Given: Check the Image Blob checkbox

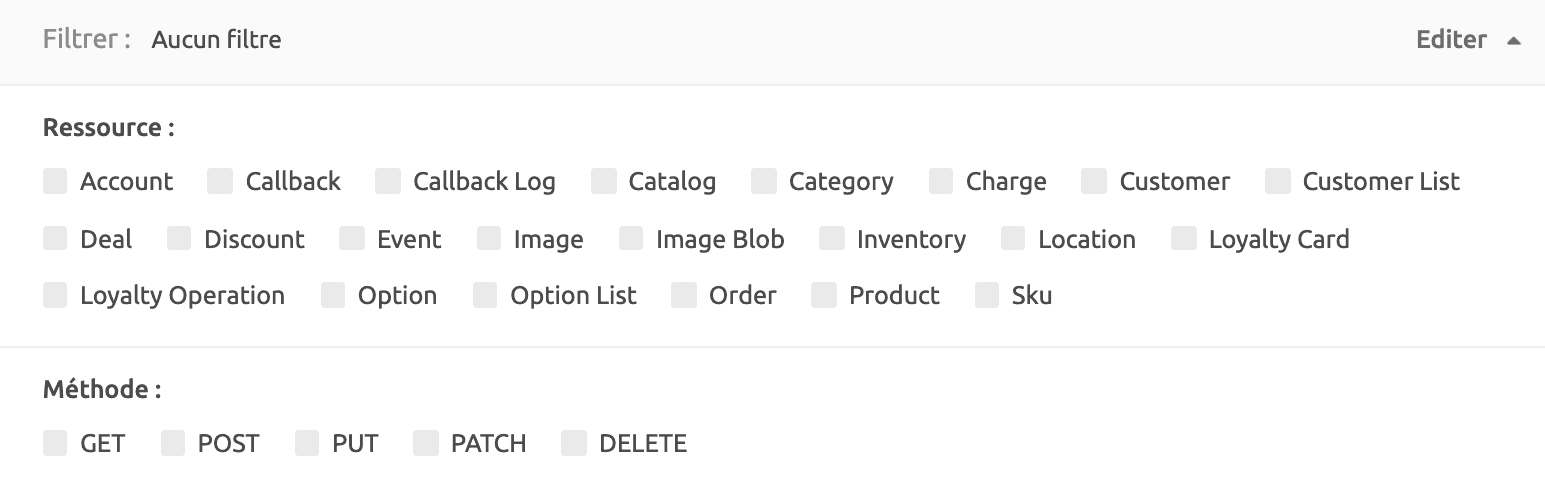Looking at the screenshot, I should 631,239.
